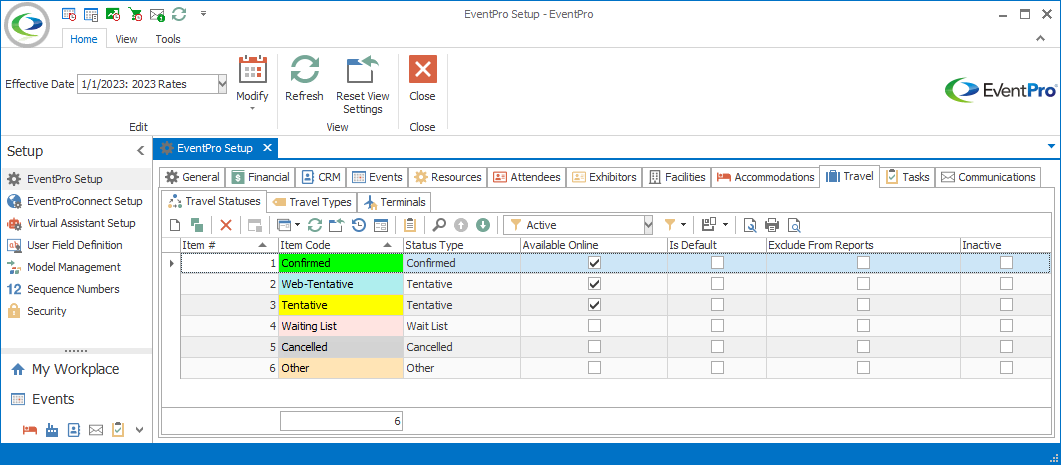Open the Customize Quick Access Toolbar arrow
Viewport: 1061px width, 465px height.
pyautogui.click(x=204, y=14)
